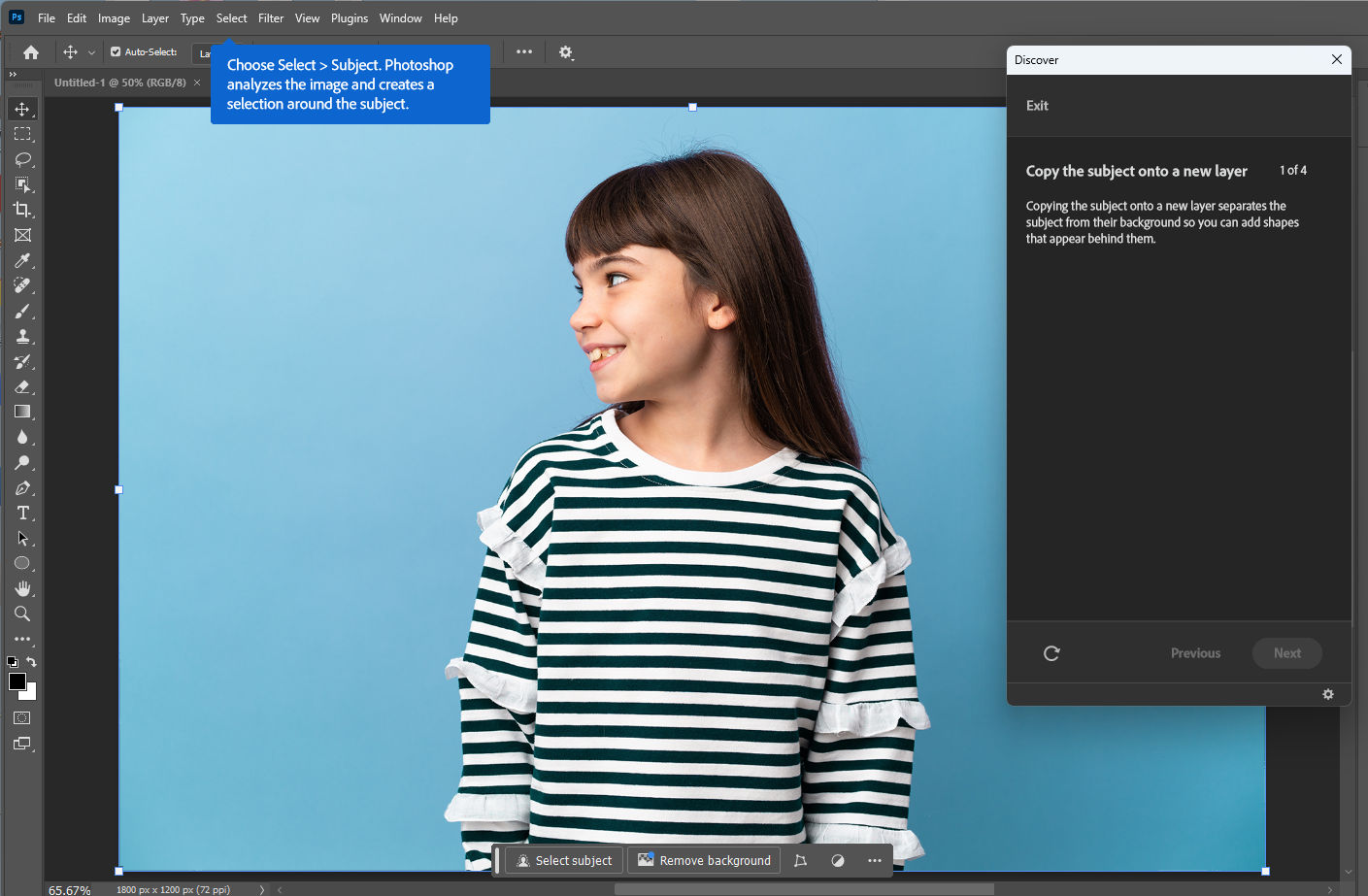This screenshot has width=1368, height=896.
Task: Uncheck the Auto-Select checkbox
Action: coord(116,52)
